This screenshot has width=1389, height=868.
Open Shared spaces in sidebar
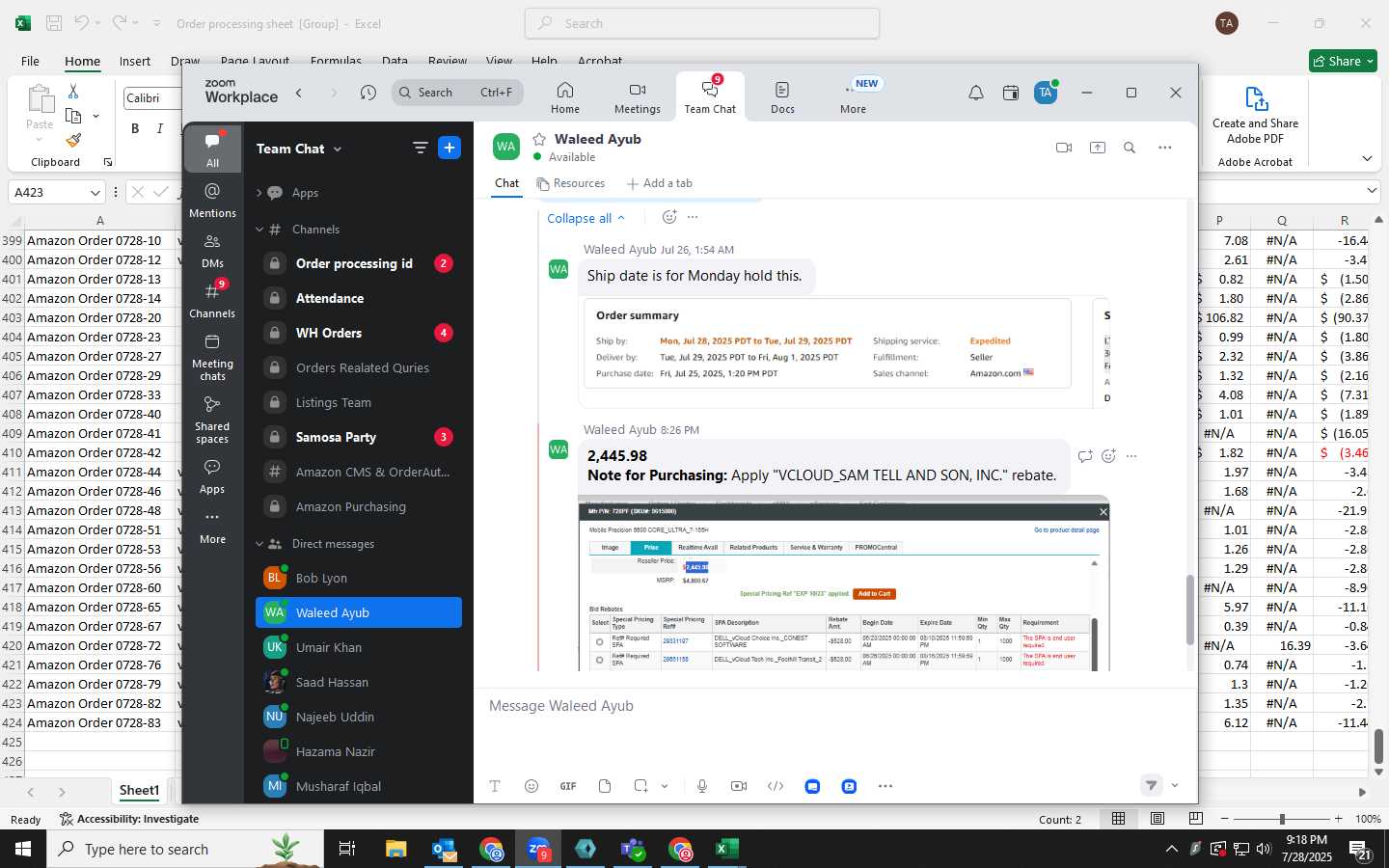point(212,420)
